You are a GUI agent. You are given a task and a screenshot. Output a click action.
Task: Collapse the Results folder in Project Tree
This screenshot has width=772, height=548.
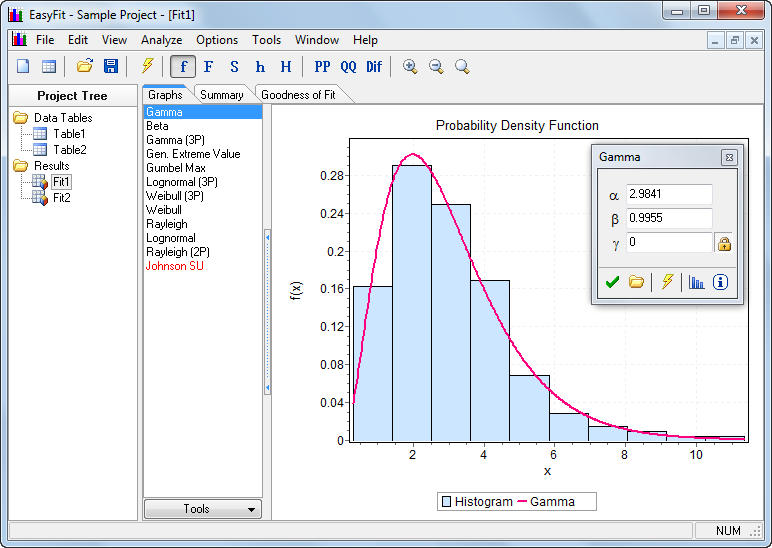[21, 166]
